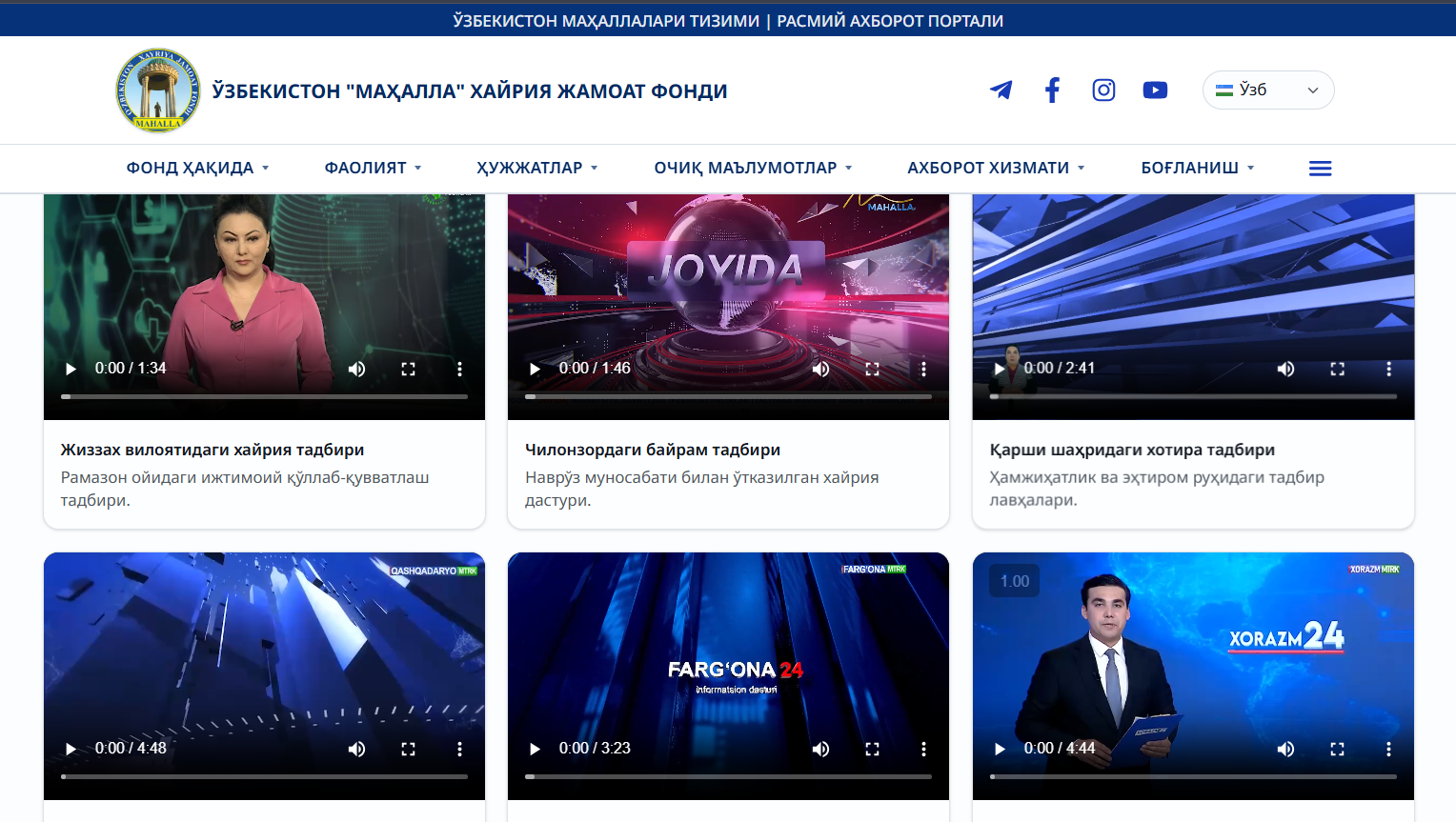Open the Facebook page icon

(x=1052, y=90)
